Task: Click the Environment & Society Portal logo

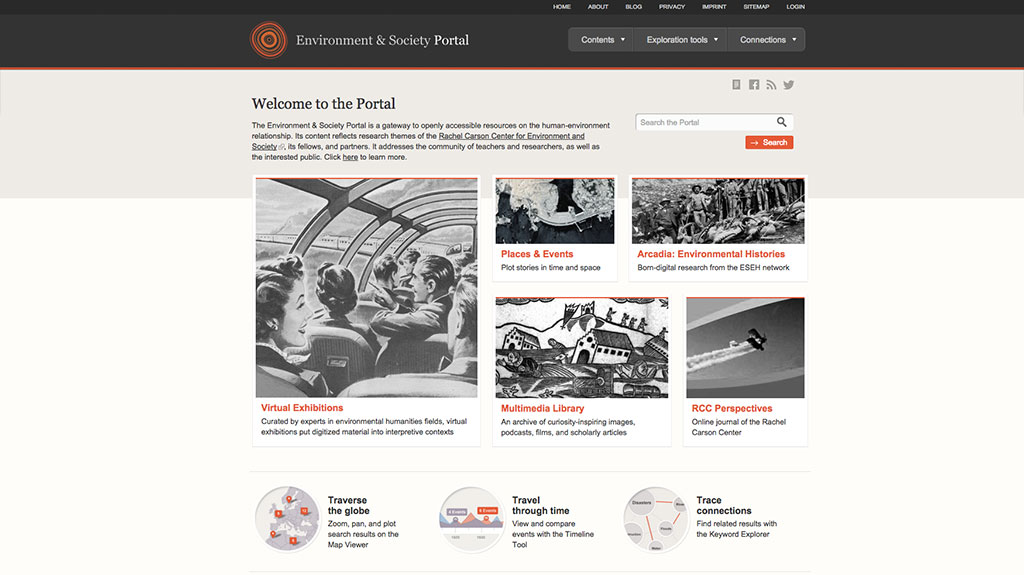Action: tap(268, 40)
